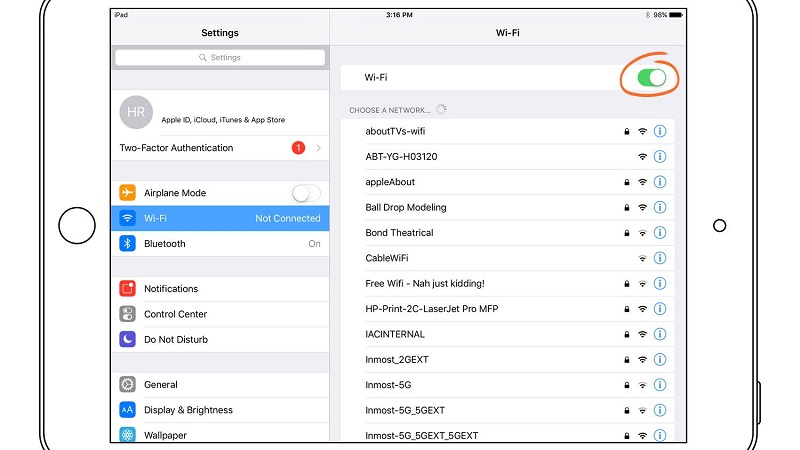Viewport: 800px width, 450px height.
Task: Tap the Bluetooth icon in sidebar
Action: (x=128, y=244)
